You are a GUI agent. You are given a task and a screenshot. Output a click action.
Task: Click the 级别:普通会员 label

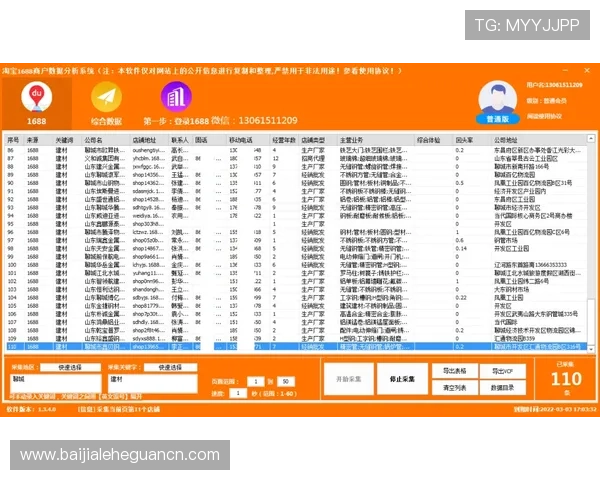546,101
